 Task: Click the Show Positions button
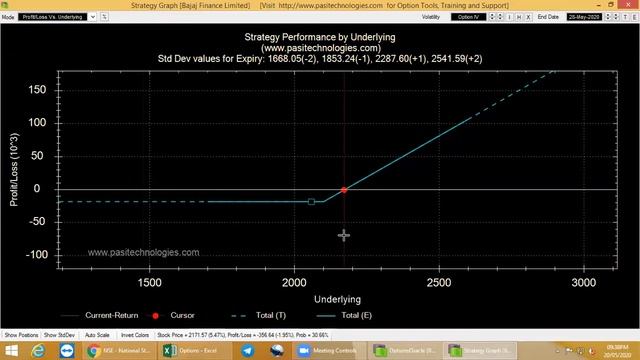pos(21,335)
